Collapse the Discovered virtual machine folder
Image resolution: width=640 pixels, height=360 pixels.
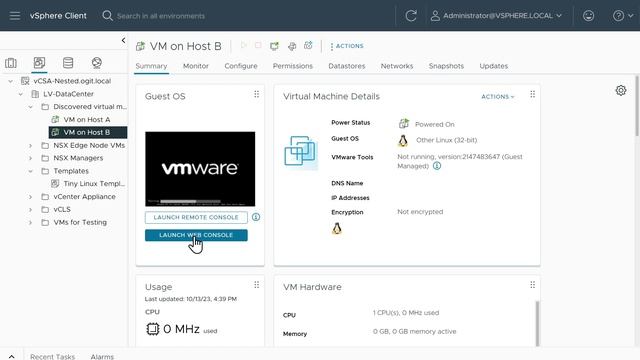(x=31, y=107)
